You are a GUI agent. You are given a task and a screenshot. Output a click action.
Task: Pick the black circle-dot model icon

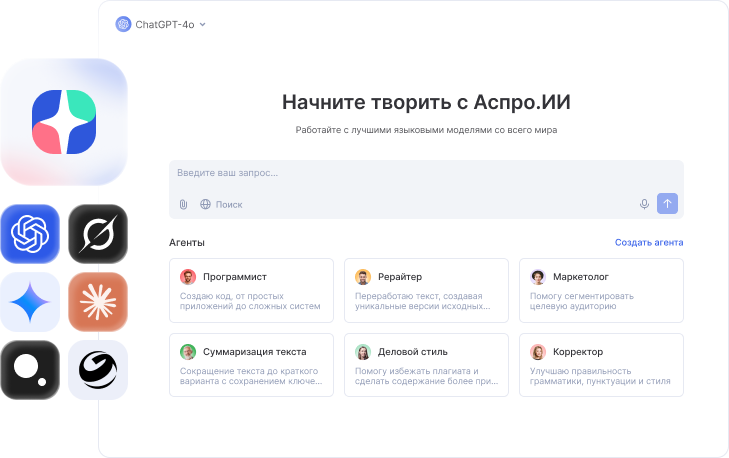point(30,370)
